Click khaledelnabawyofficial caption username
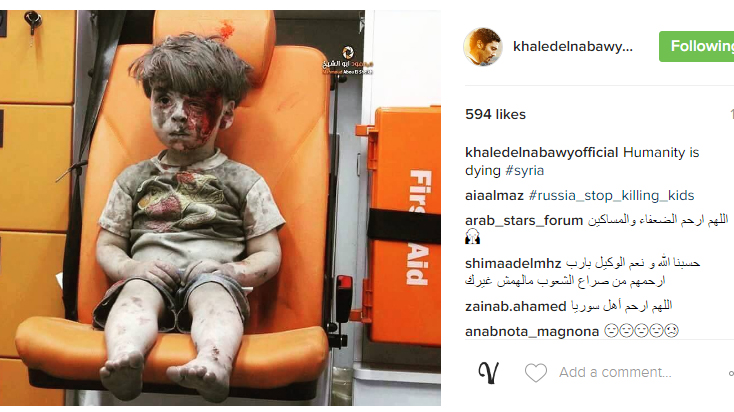Image resolution: width=734 pixels, height=412 pixels. 542,153
